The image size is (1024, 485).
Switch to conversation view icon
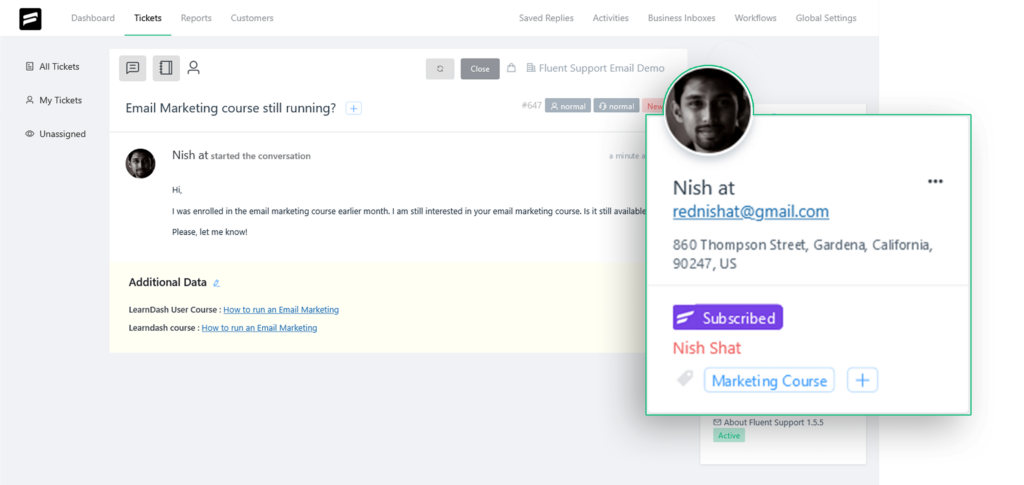pyautogui.click(x=133, y=68)
